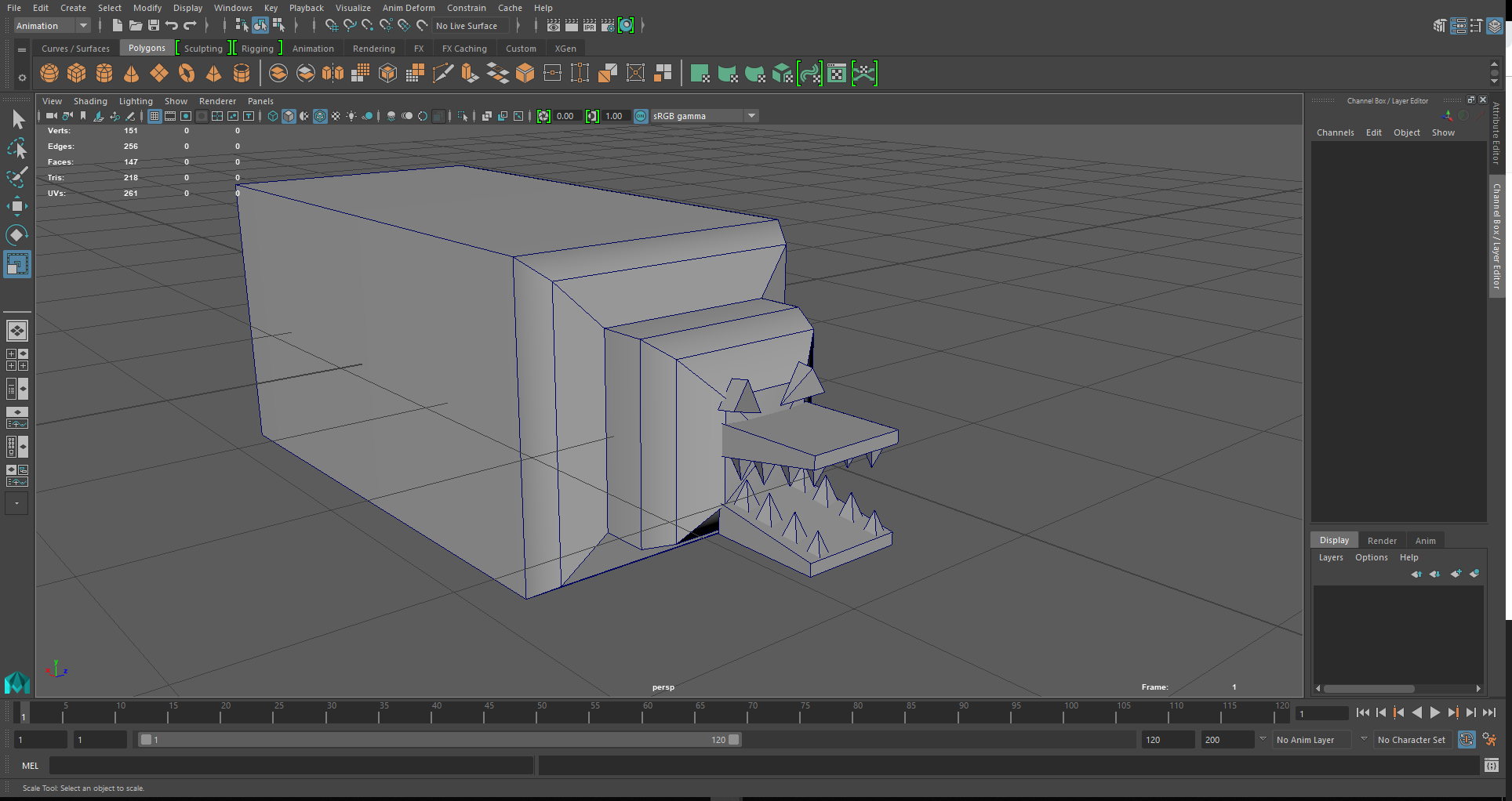Screen dimensions: 1512x801
Task: Toggle the auto keyframe button
Action: click(1466, 740)
